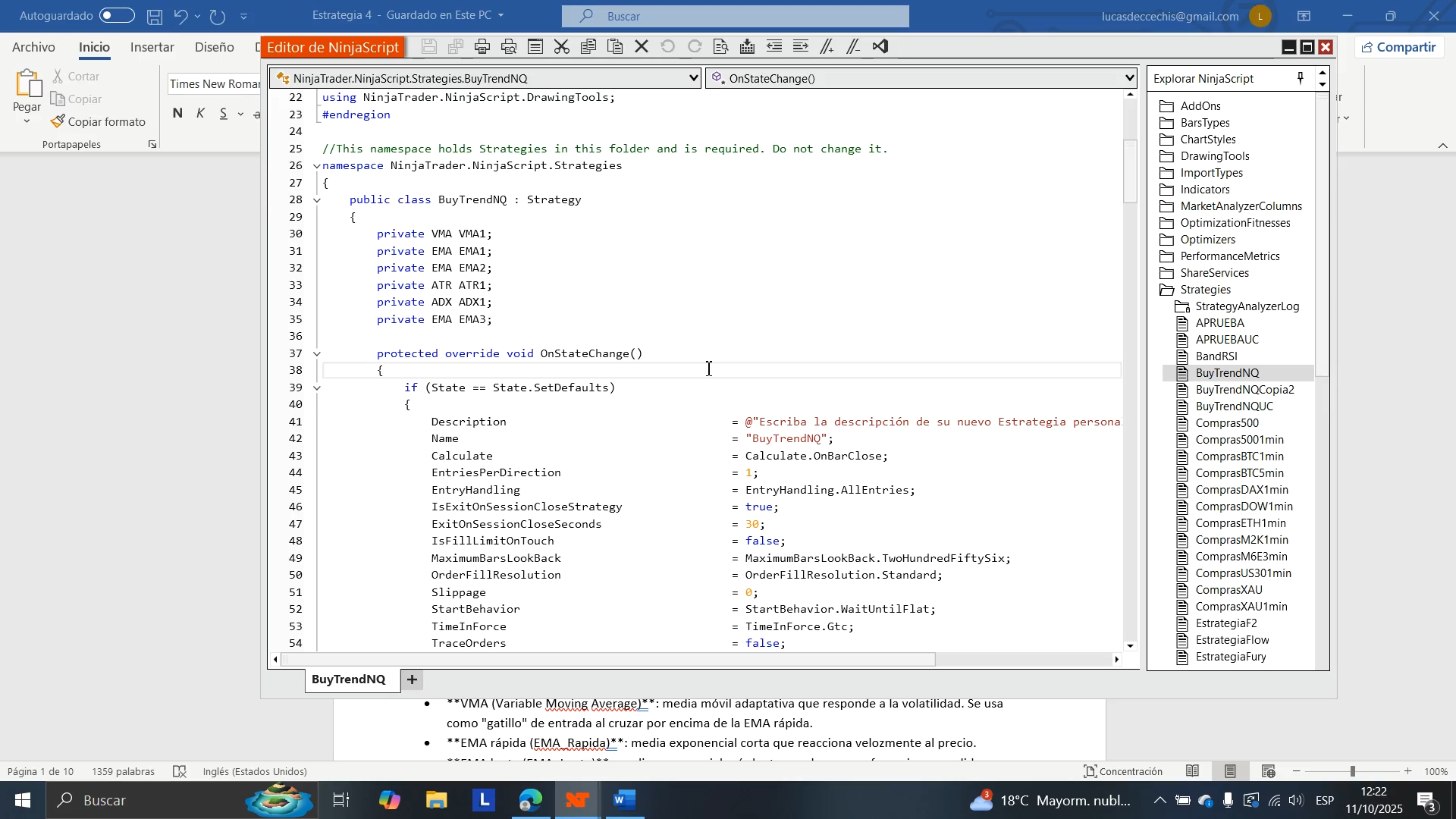This screenshot has width=1456, height=819.
Task: Switch to the Insertar ribbon tab
Action: (x=152, y=47)
